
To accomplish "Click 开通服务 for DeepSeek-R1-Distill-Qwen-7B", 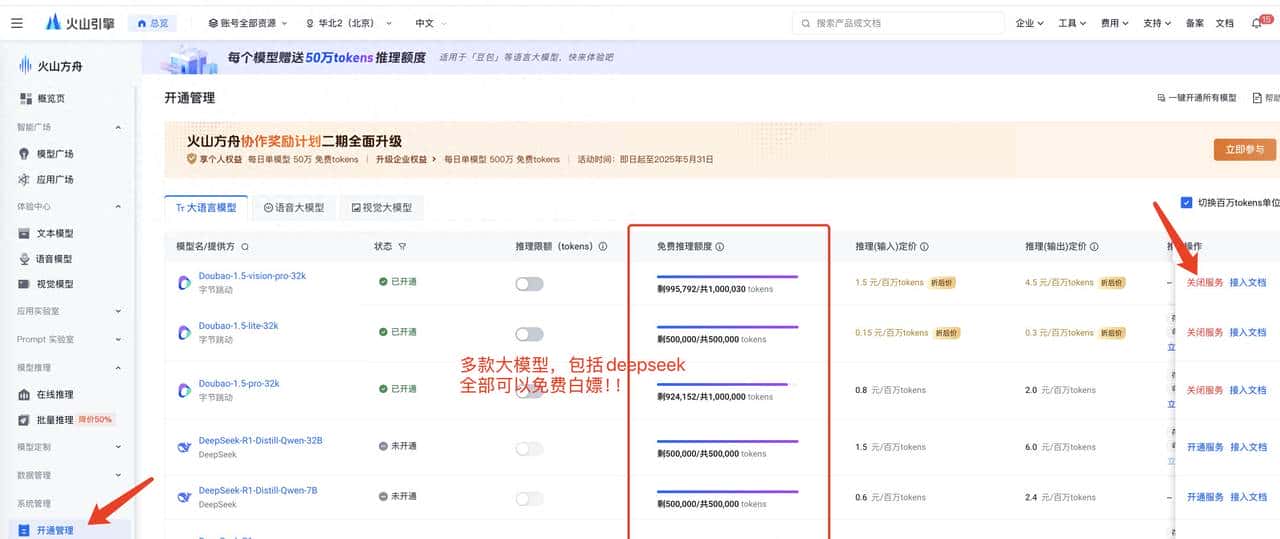I will (1205, 497).
